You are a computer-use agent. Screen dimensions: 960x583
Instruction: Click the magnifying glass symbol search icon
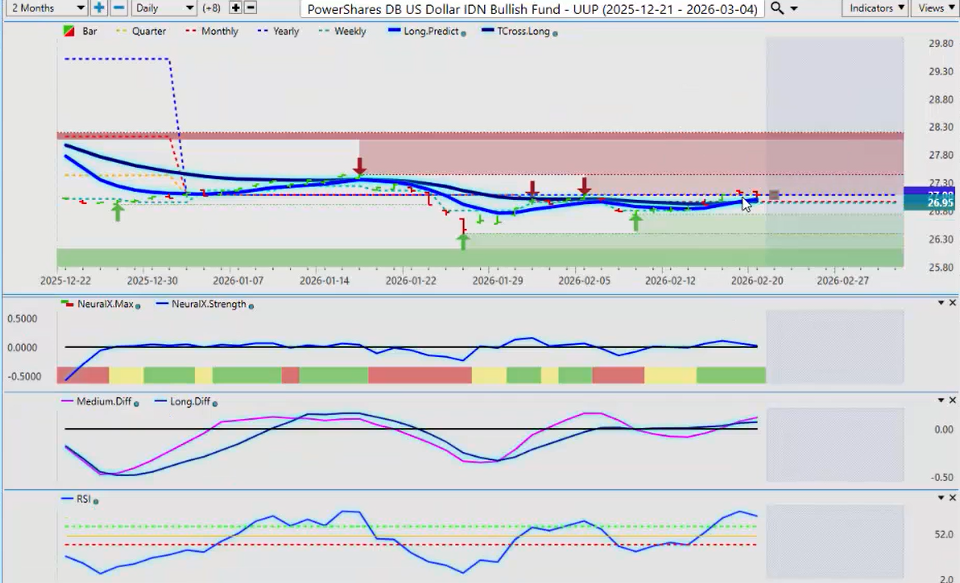(x=777, y=8)
